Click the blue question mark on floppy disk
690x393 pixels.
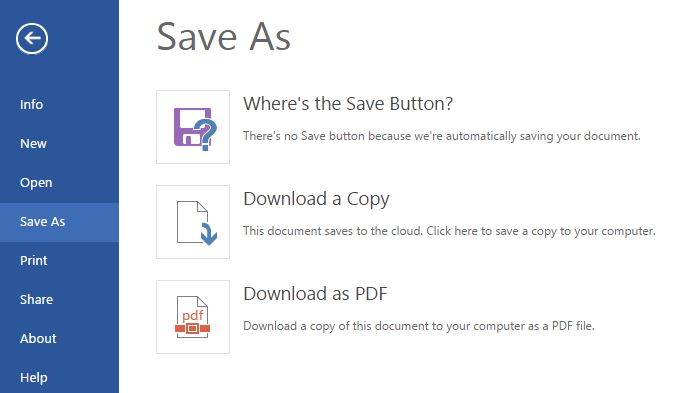[x=207, y=134]
